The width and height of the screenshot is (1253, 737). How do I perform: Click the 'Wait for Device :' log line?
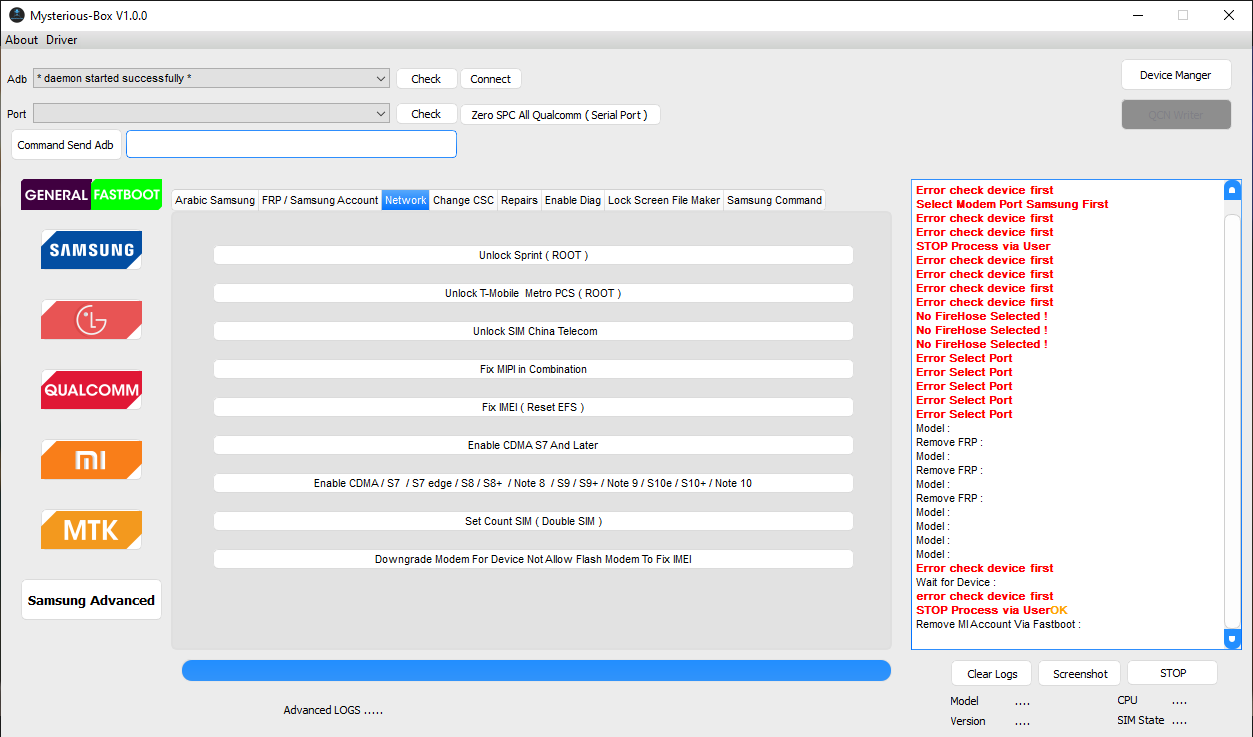pyautogui.click(x=955, y=582)
